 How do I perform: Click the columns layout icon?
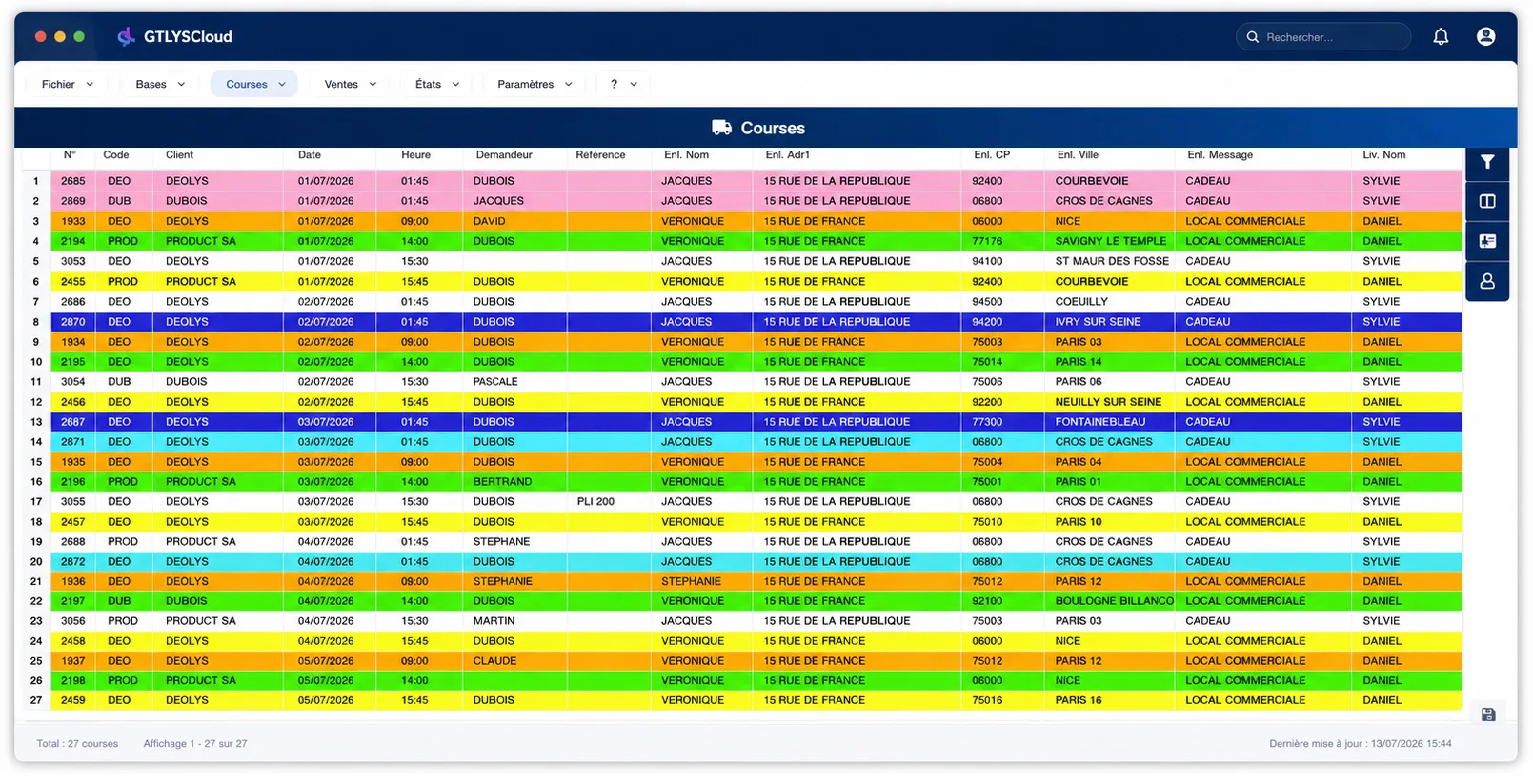click(x=1487, y=202)
